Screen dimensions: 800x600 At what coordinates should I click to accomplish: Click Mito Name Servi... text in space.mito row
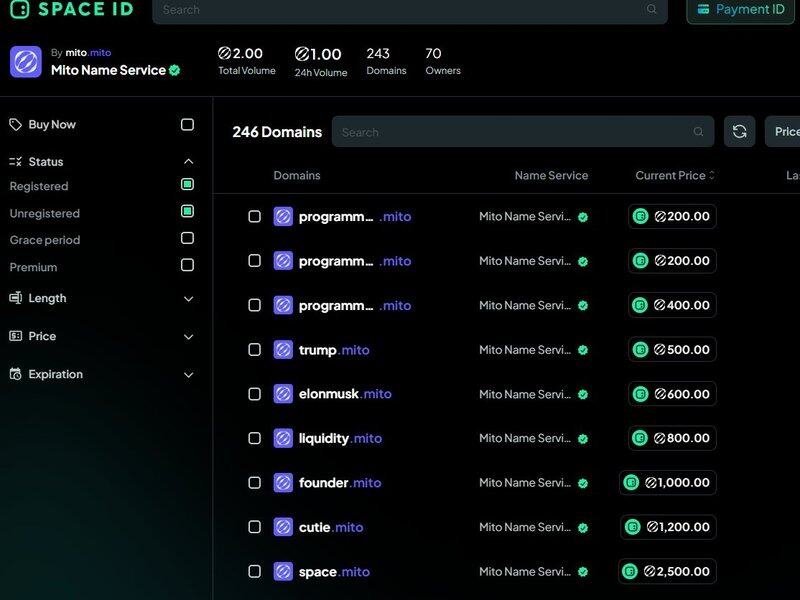pos(525,572)
